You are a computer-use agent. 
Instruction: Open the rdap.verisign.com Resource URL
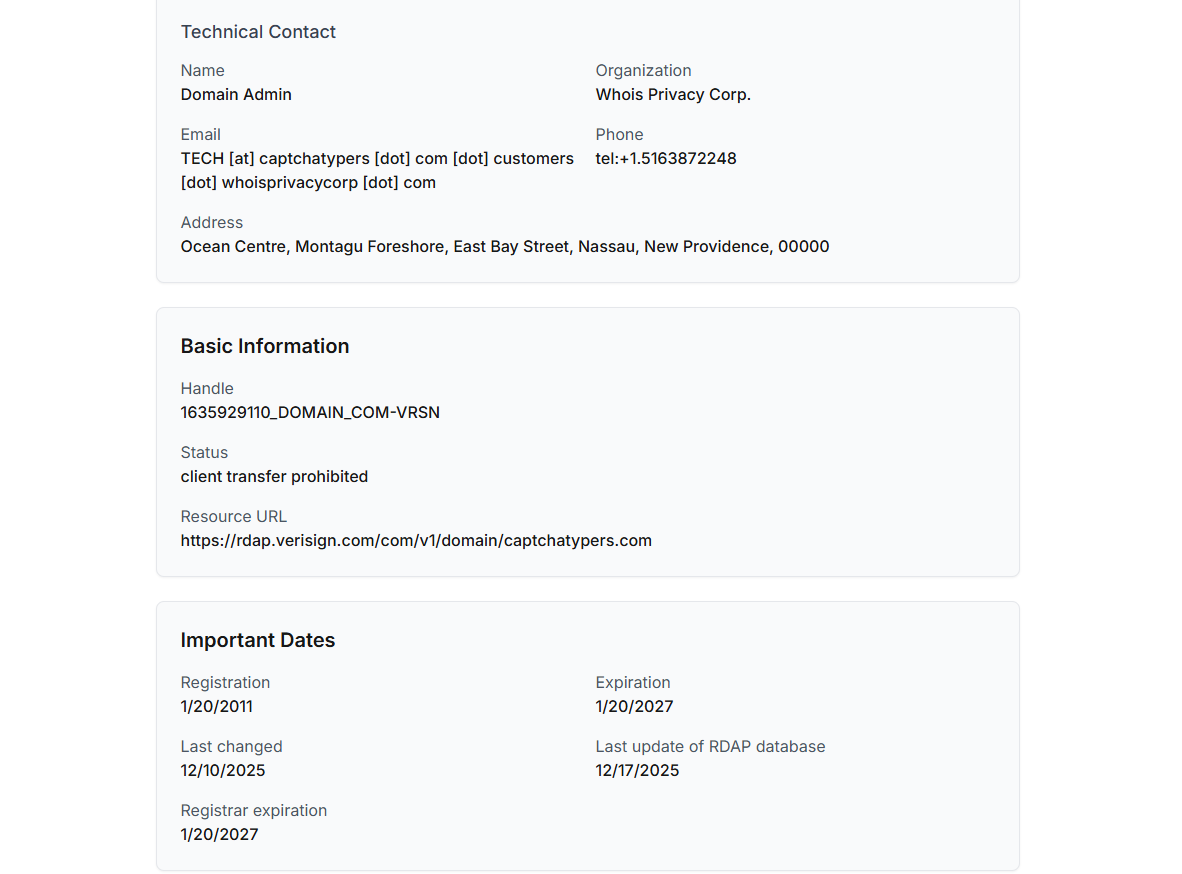[x=416, y=541]
